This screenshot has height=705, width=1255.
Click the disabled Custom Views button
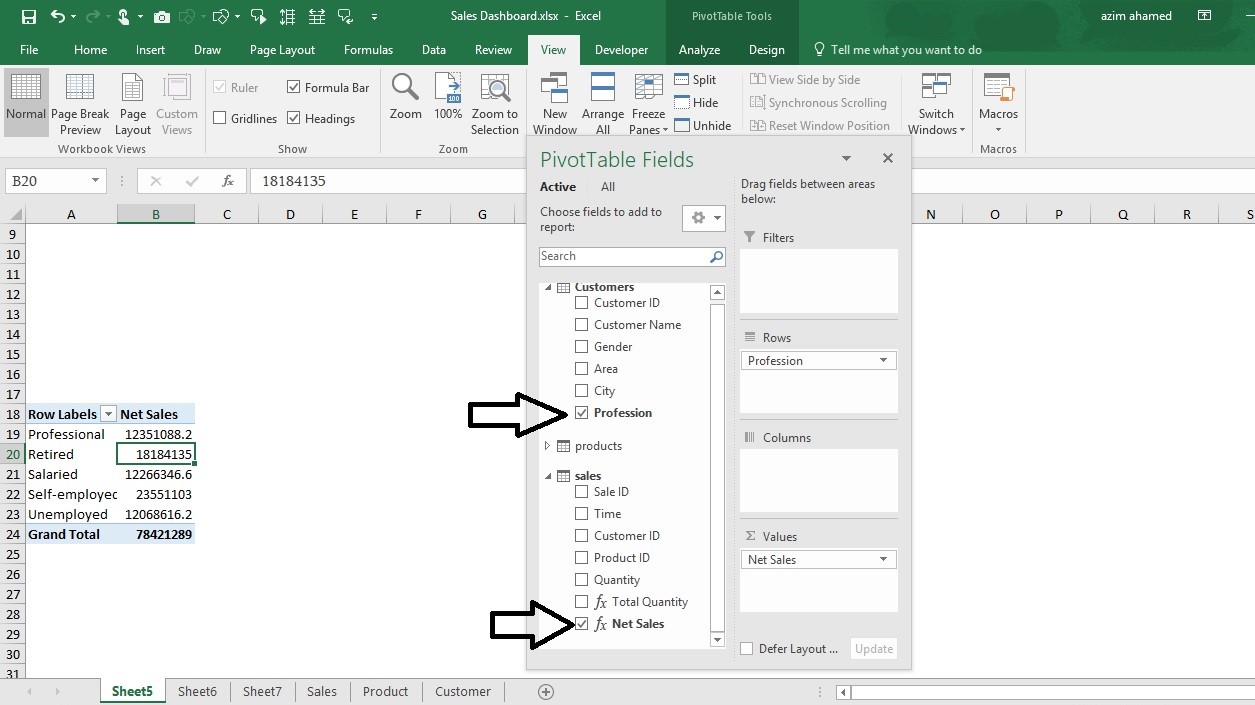point(177,104)
